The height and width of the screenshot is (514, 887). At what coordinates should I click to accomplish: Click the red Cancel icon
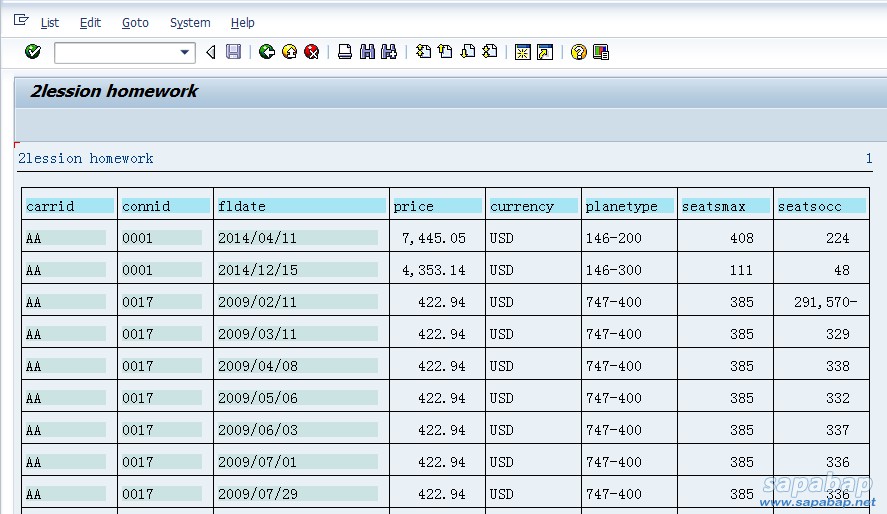312,52
